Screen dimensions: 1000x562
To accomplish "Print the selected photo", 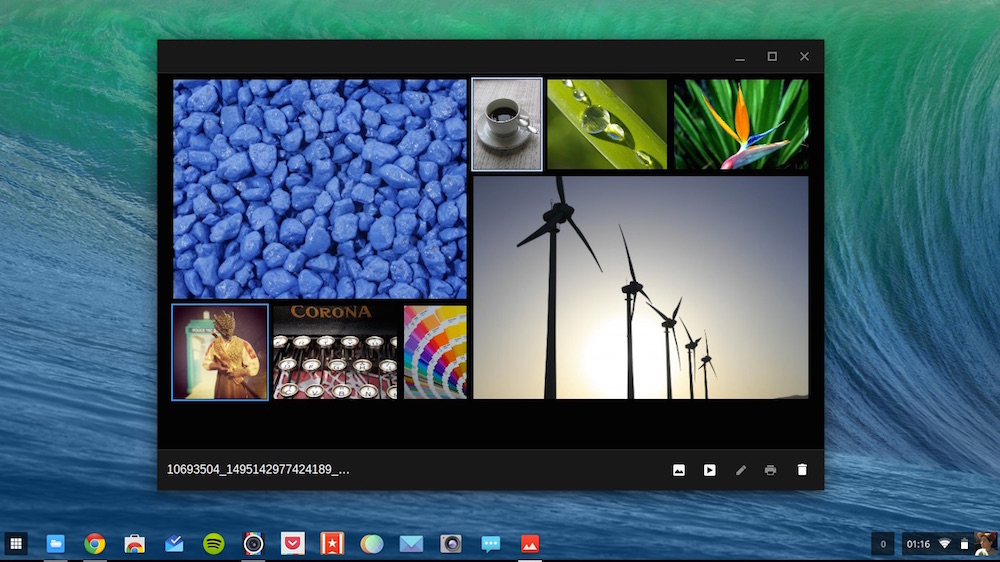I will (770, 470).
